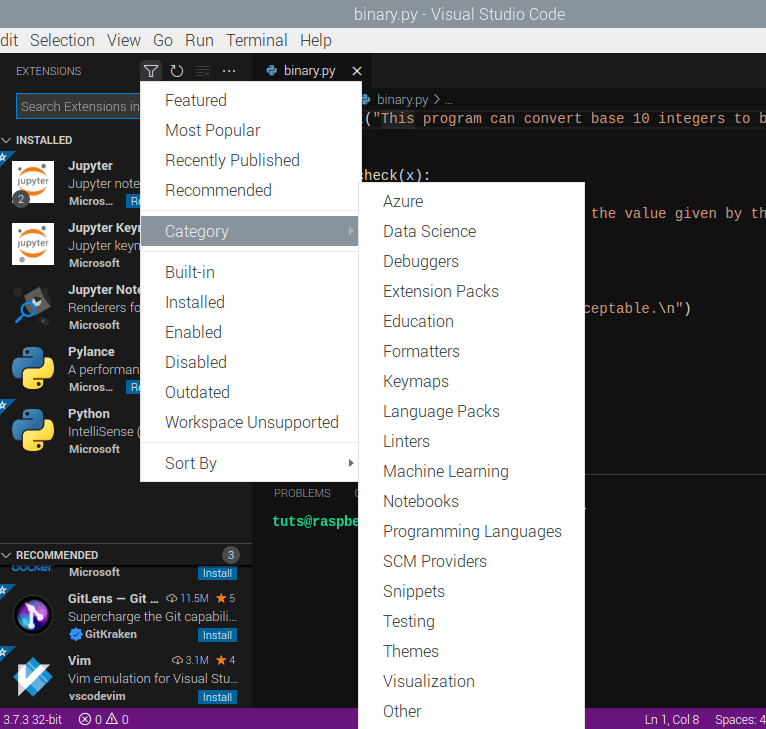Select the Azure category
Image resolution: width=766 pixels, height=729 pixels.
(471, 201)
